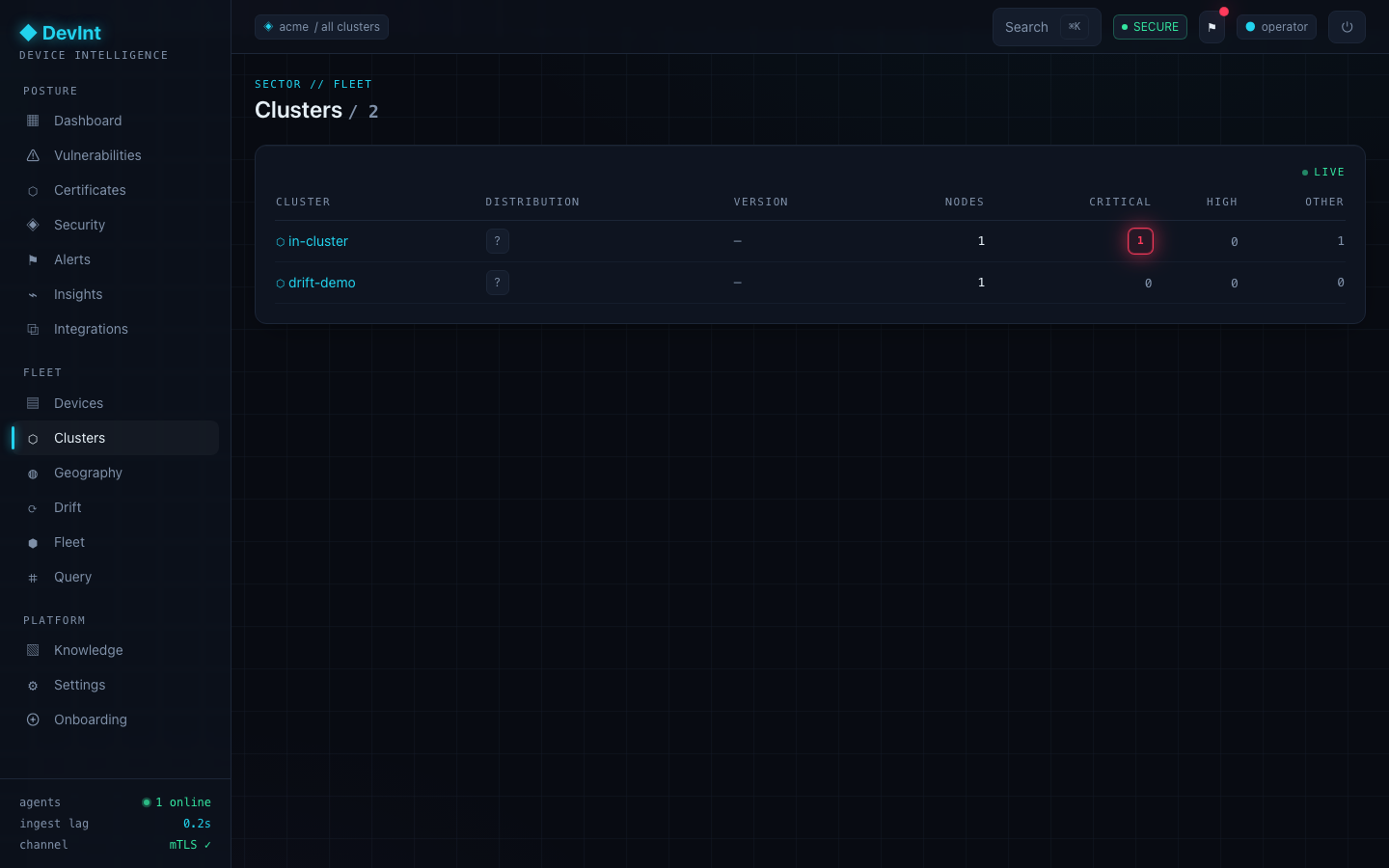Click the Fleet hexagon icon in sidebar

(33, 543)
